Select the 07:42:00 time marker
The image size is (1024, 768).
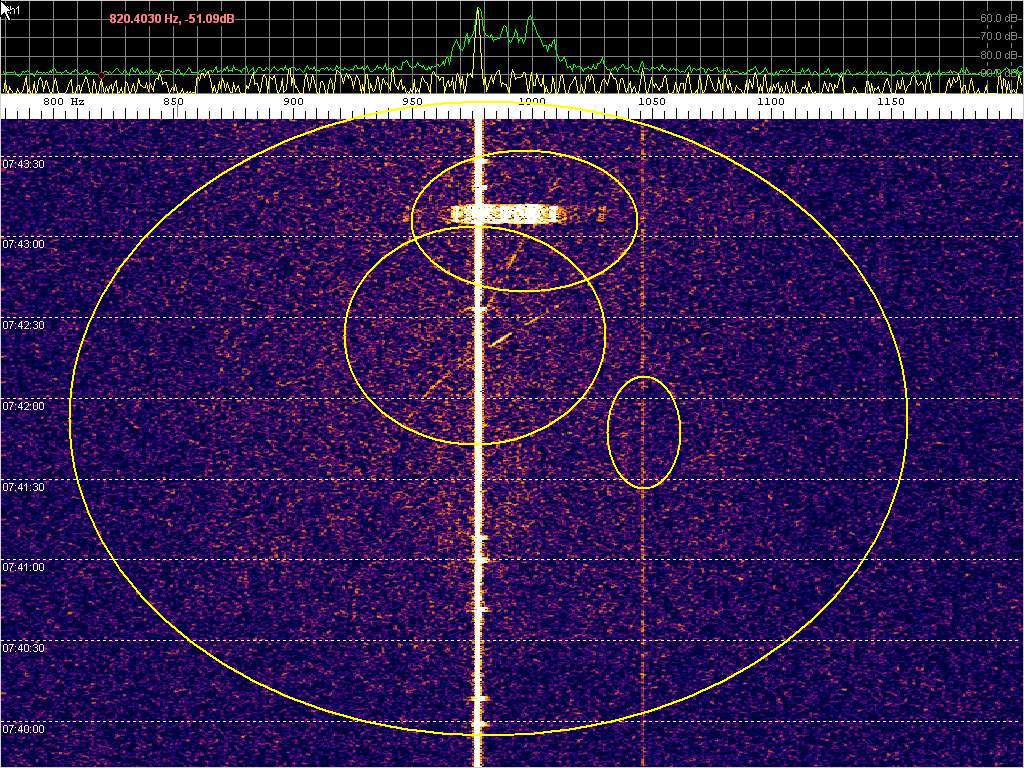[23, 407]
